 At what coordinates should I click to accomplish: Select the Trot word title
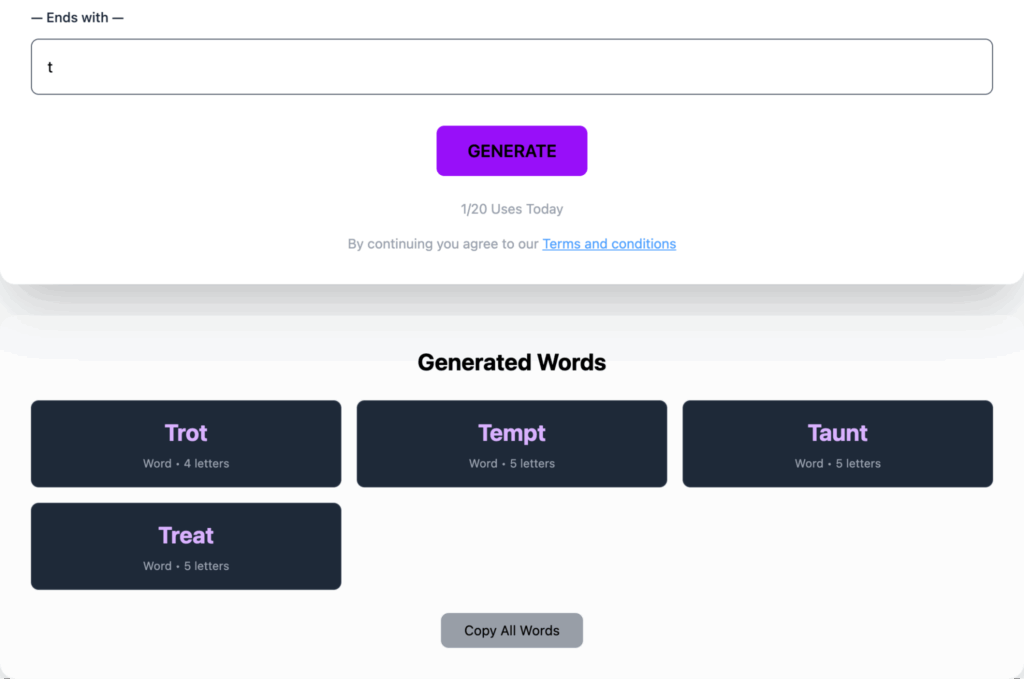point(186,433)
